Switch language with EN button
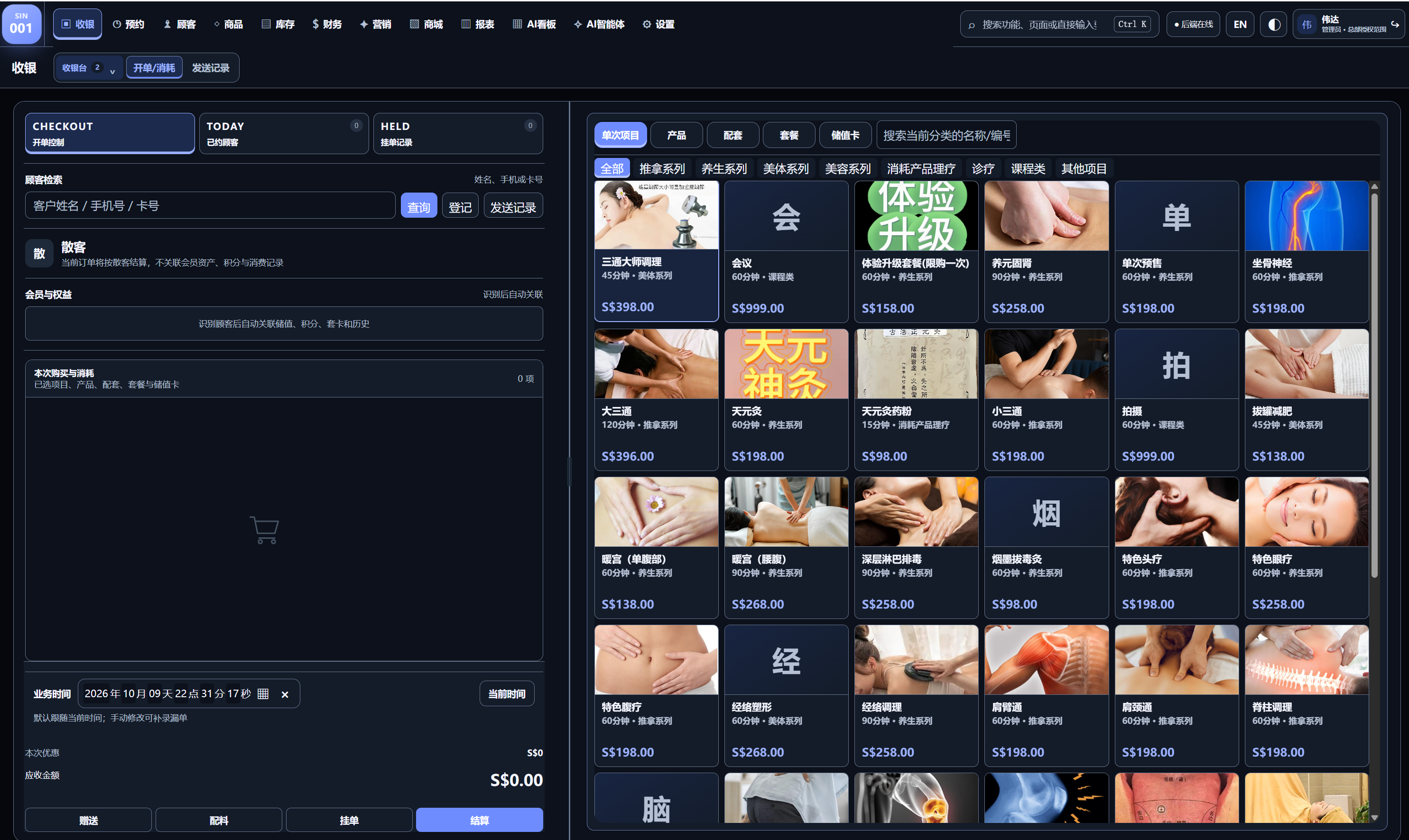This screenshot has width=1409, height=840. pos(1240,24)
